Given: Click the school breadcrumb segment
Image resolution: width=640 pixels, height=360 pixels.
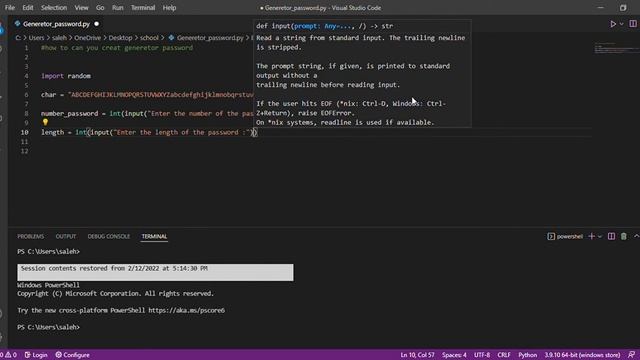Looking at the screenshot, I should 149,38.
